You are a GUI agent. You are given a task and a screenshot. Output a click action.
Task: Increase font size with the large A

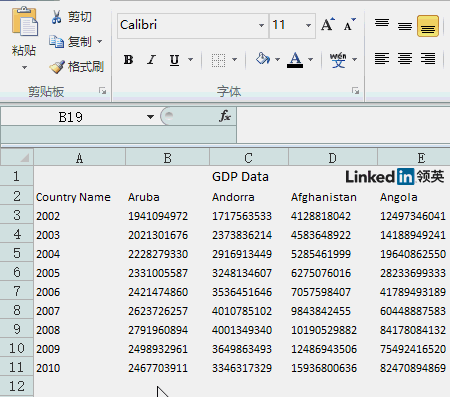click(x=328, y=25)
